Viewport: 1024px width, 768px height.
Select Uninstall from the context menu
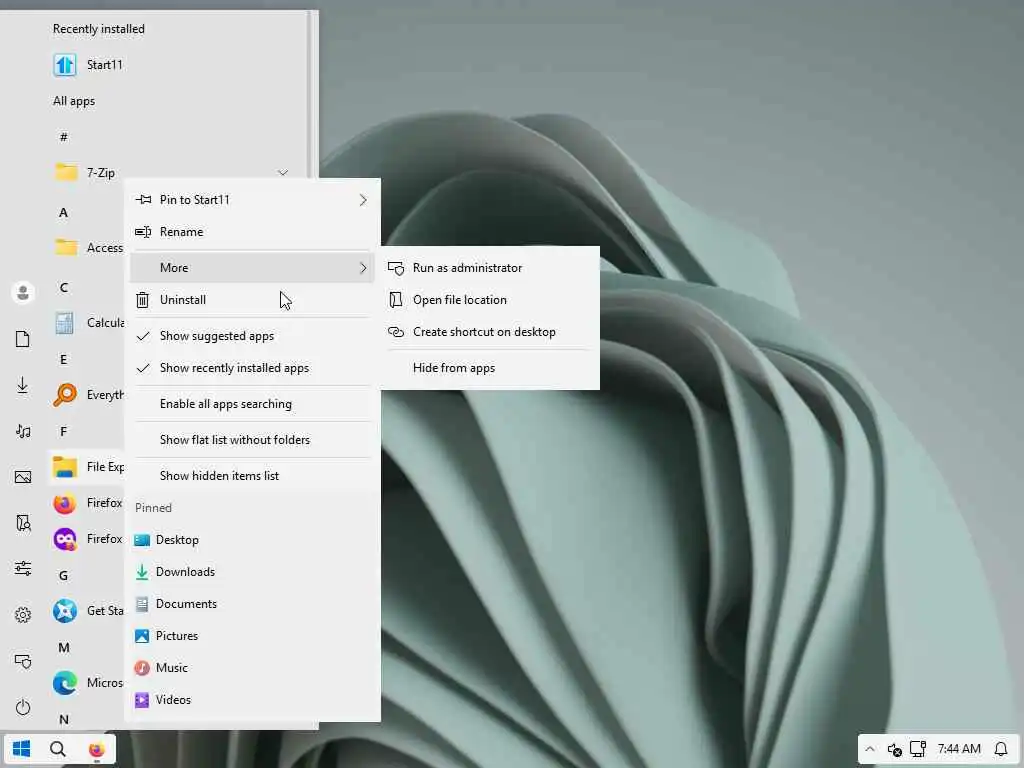click(x=252, y=300)
